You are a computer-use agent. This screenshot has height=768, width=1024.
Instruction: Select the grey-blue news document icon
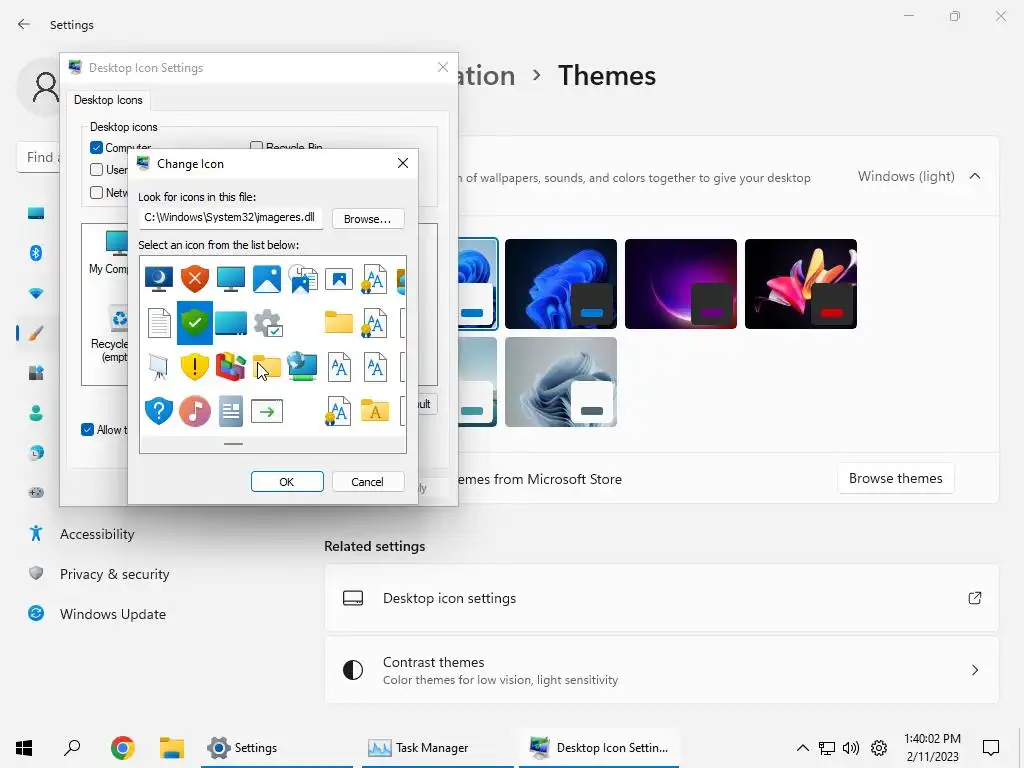click(x=231, y=411)
